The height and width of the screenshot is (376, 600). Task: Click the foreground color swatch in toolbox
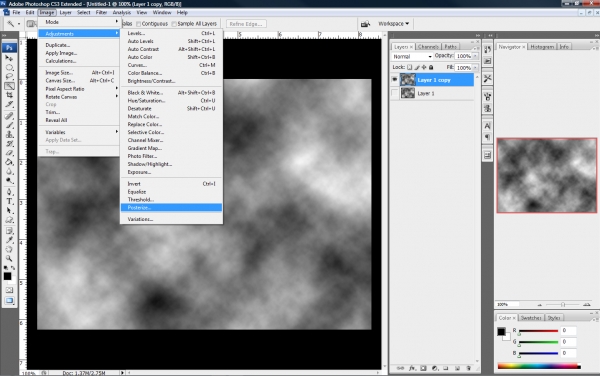(x=7, y=276)
